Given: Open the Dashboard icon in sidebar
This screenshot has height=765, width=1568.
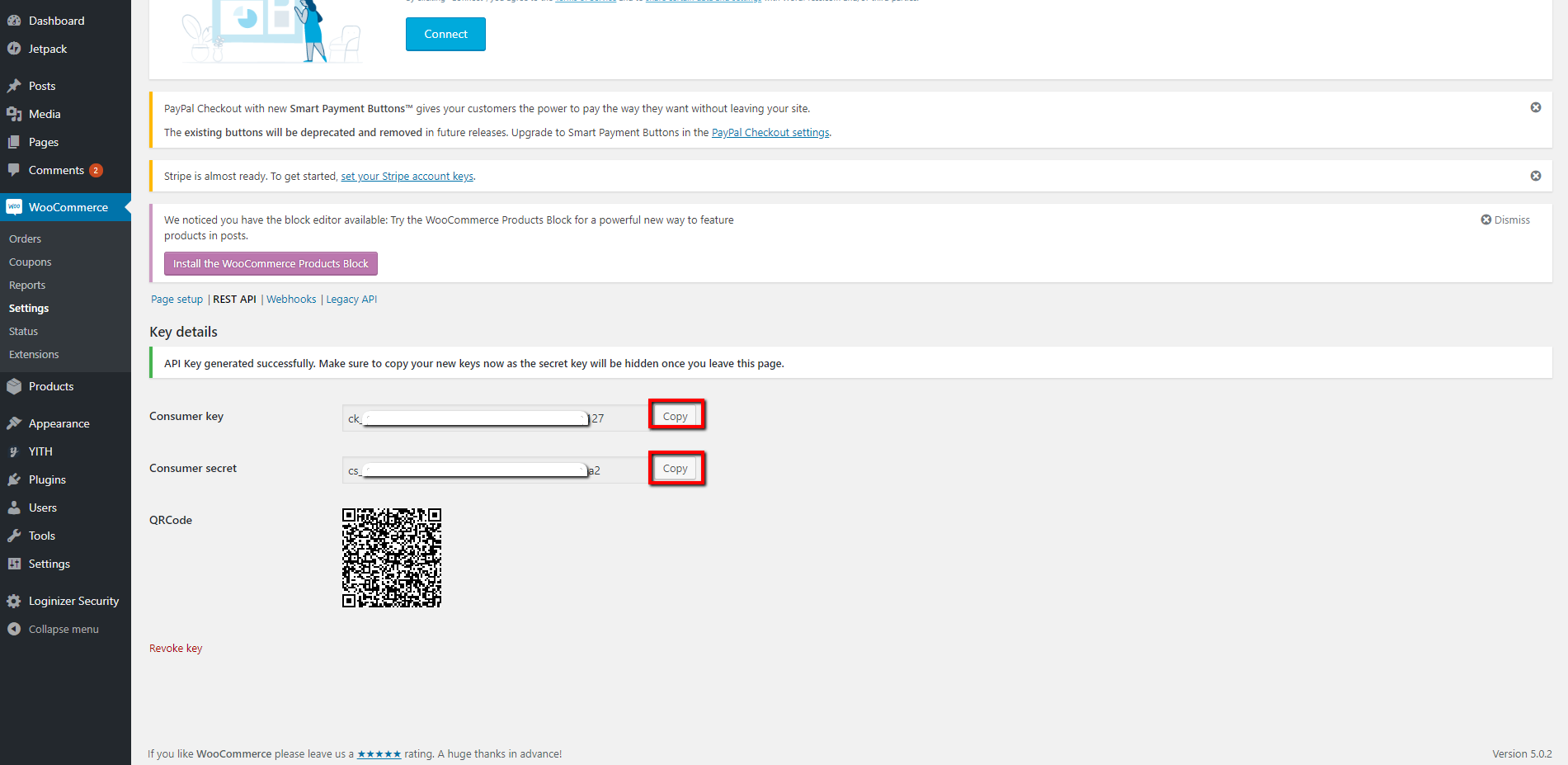Looking at the screenshot, I should [14, 21].
